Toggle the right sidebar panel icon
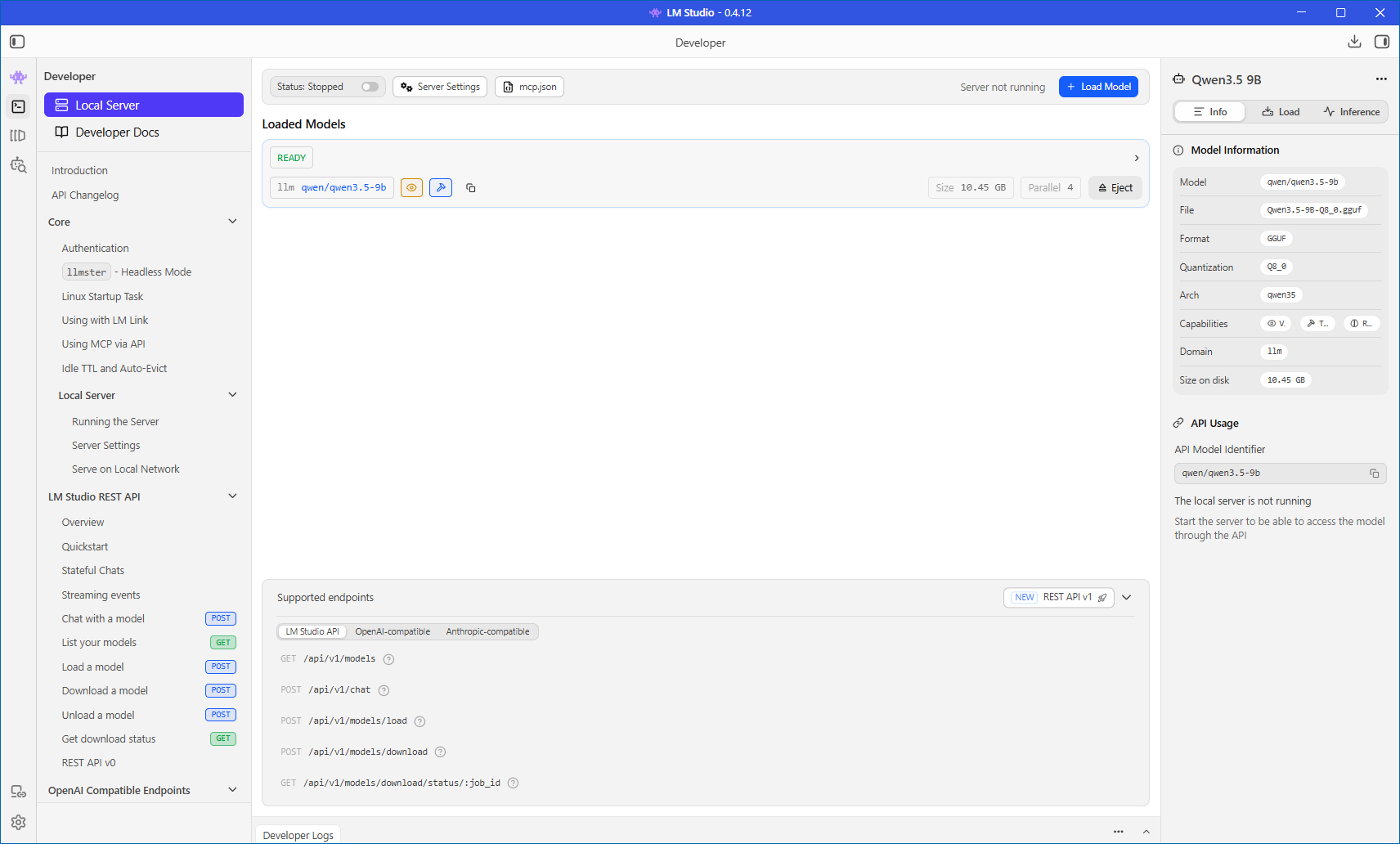 pyautogui.click(x=1382, y=42)
